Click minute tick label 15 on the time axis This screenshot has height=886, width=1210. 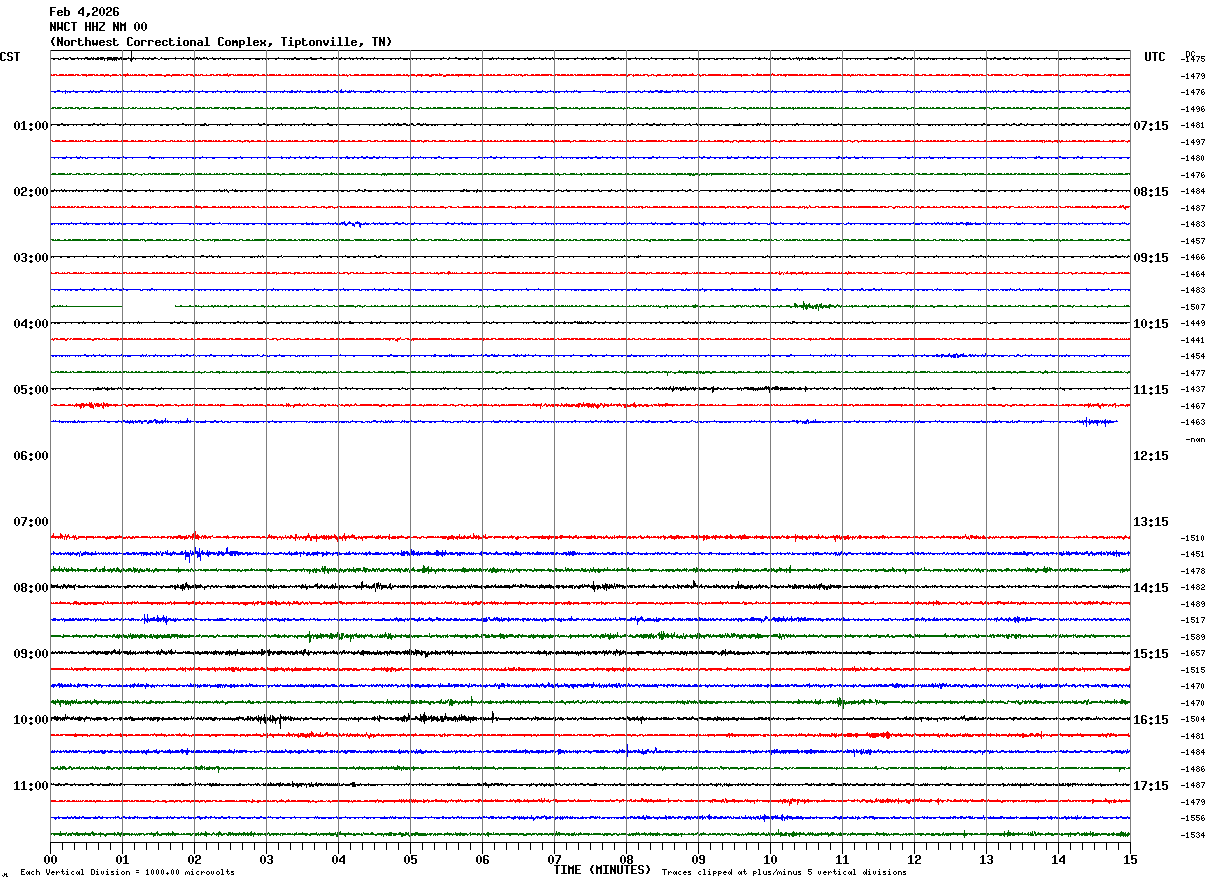tap(1130, 859)
